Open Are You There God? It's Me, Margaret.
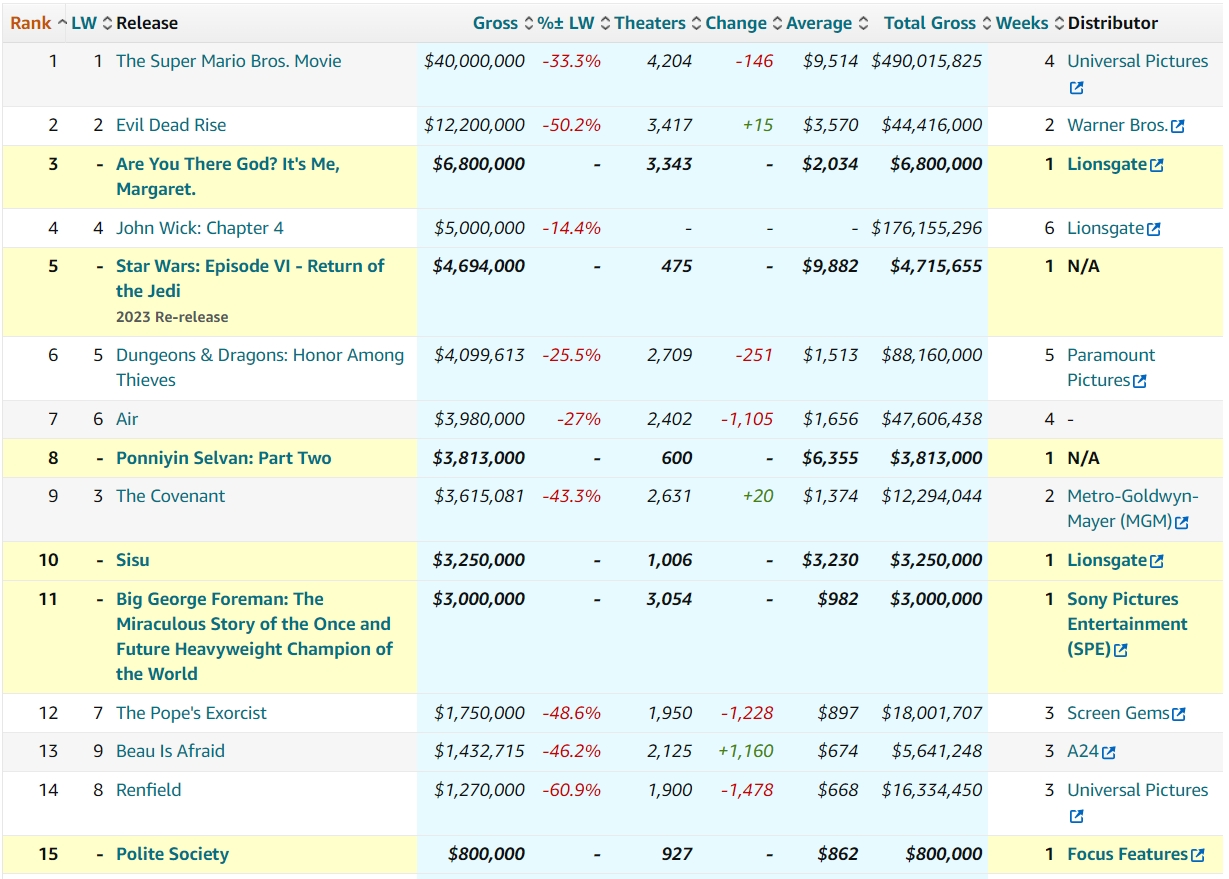 (x=228, y=177)
